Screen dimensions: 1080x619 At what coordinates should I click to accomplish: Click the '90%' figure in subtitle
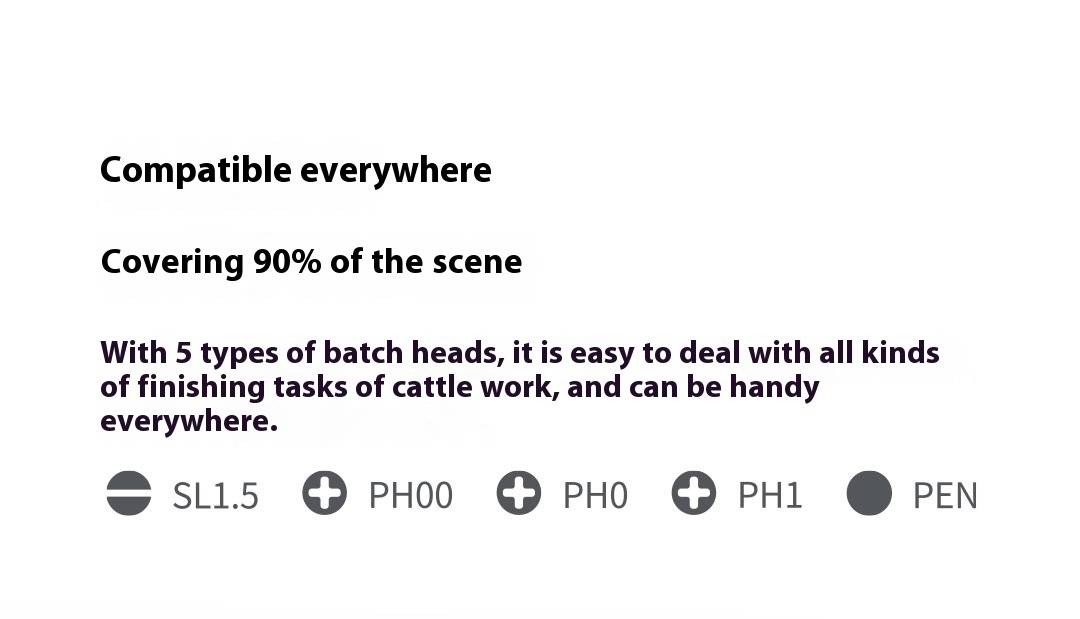[287, 262]
